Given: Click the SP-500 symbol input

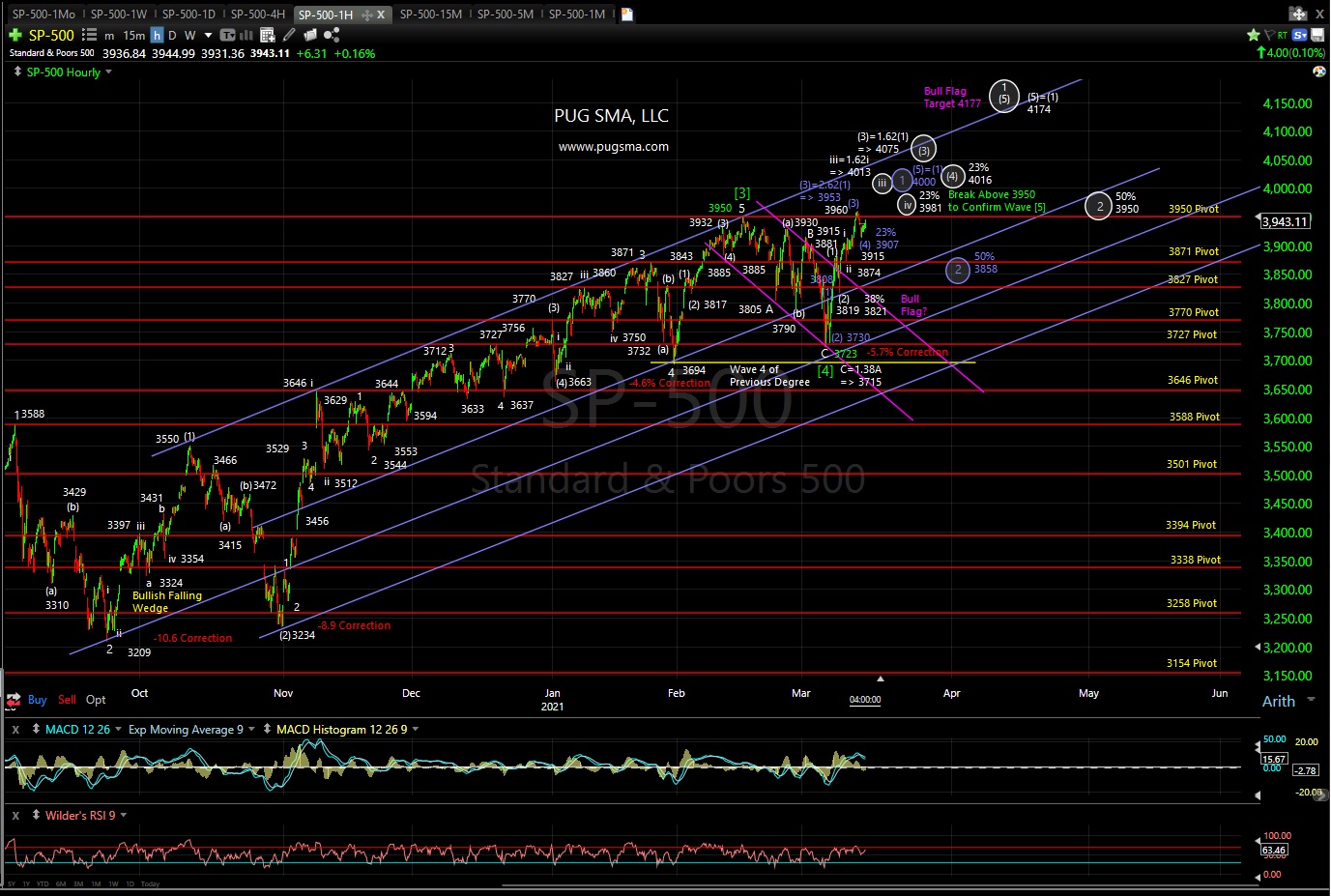Looking at the screenshot, I should 51,35.
